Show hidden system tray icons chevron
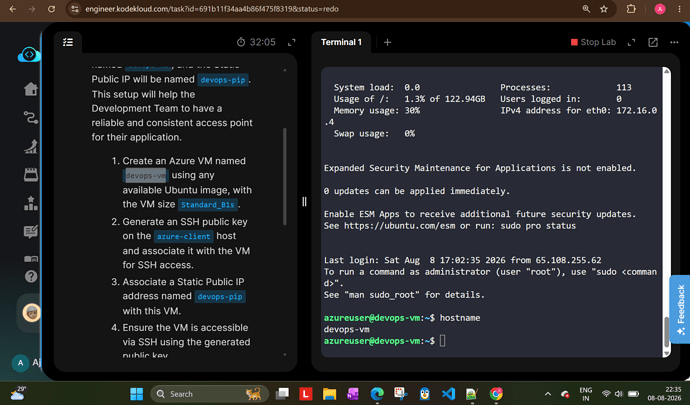The image size is (690, 405). 548,394
